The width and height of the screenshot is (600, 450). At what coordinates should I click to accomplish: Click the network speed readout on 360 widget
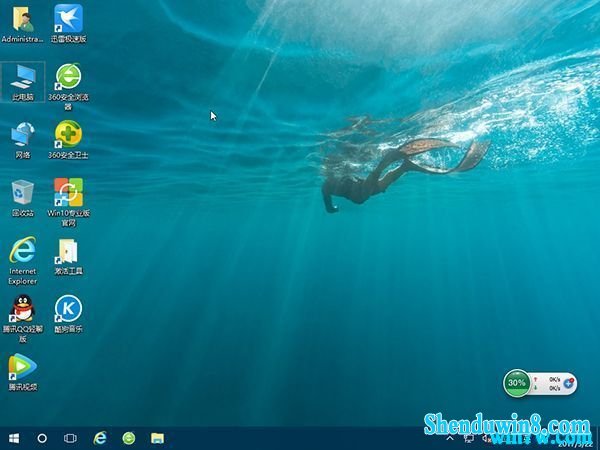click(x=547, y=383)
